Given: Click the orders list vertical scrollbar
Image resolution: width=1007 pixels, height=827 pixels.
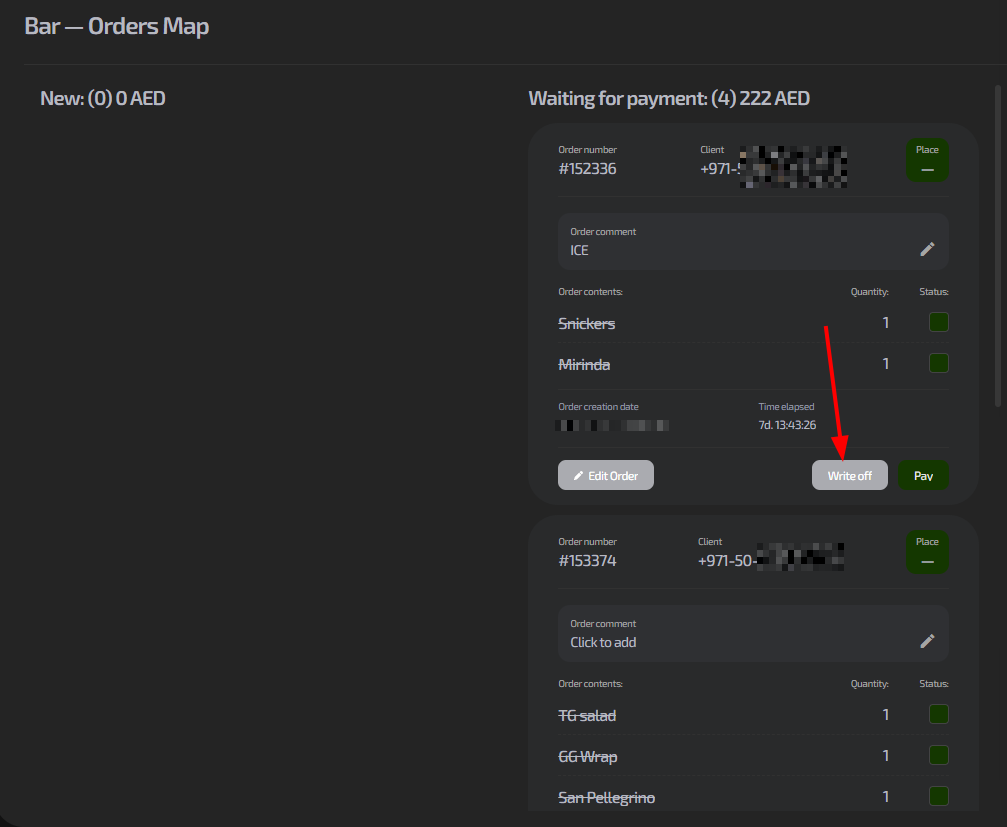Looking at the screenshot, I should tap(997, 245).
